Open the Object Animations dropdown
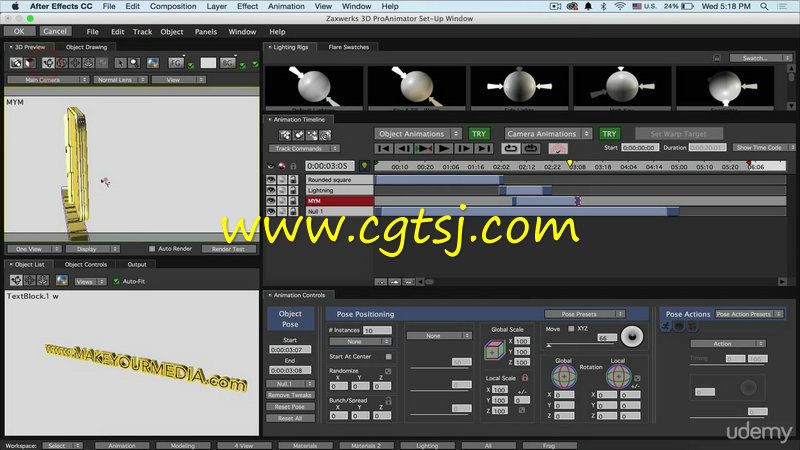 418,134
